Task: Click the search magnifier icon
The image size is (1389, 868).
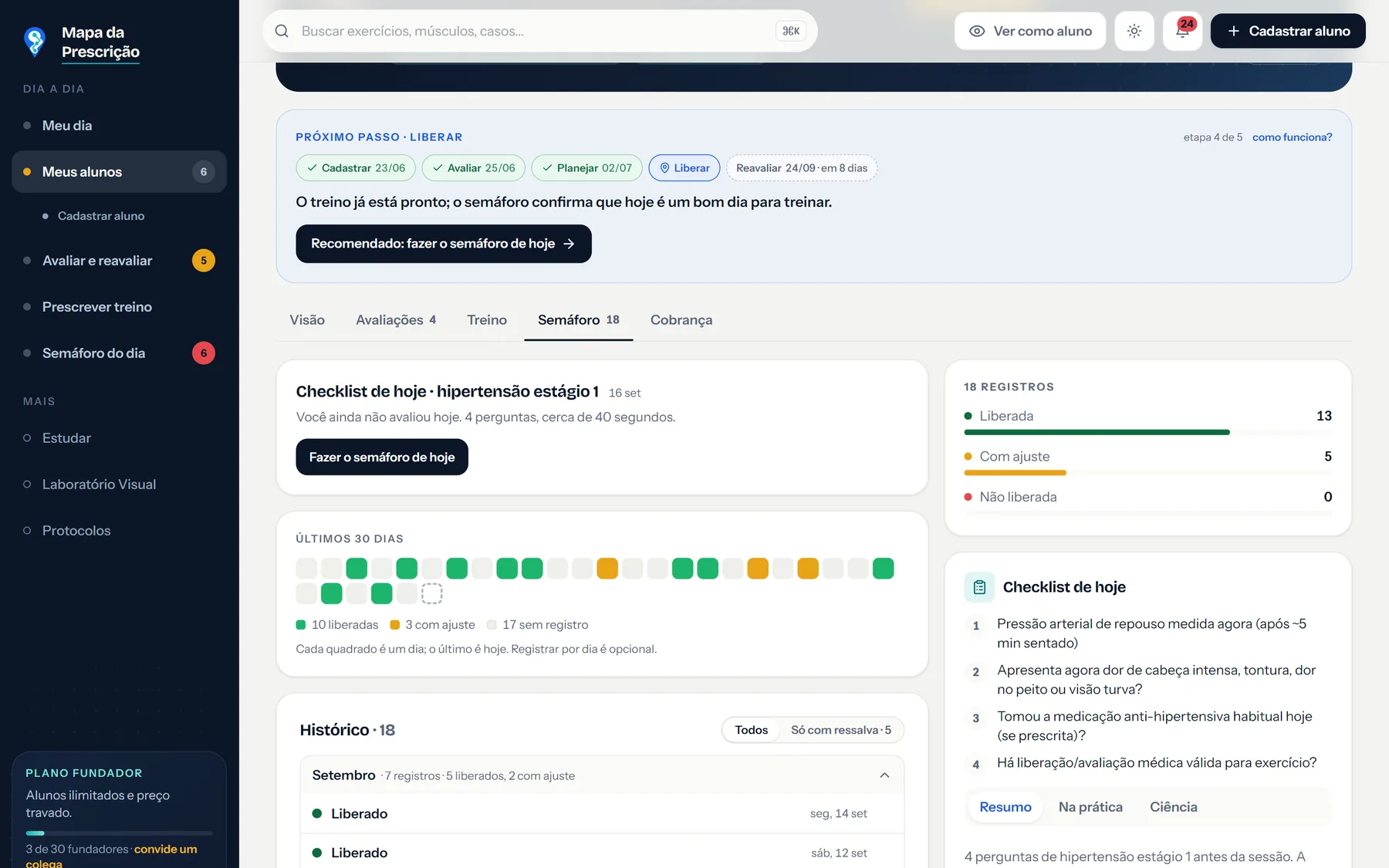Action: point(282,31)
